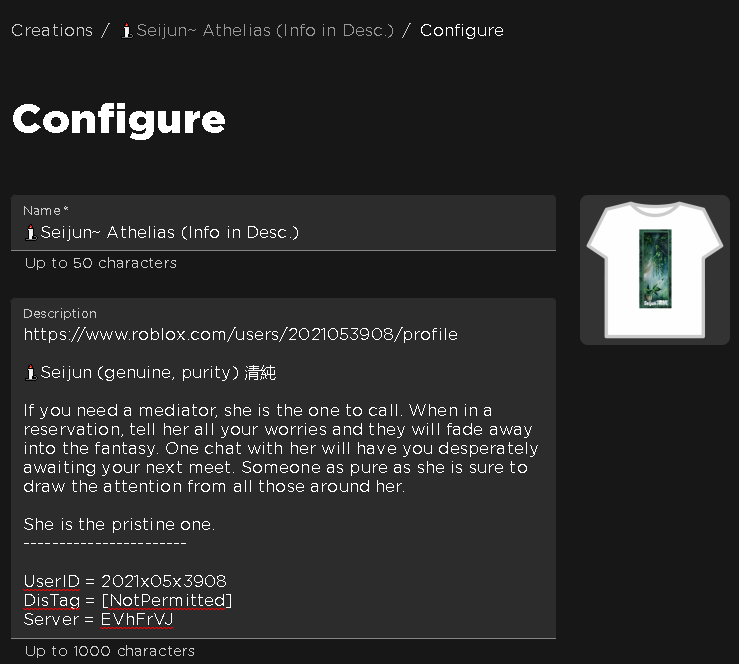The width and height of the screenshot is (739, 664).
Task: Click the T-shirt preview thumbnail
Action: tap(655, 270)
